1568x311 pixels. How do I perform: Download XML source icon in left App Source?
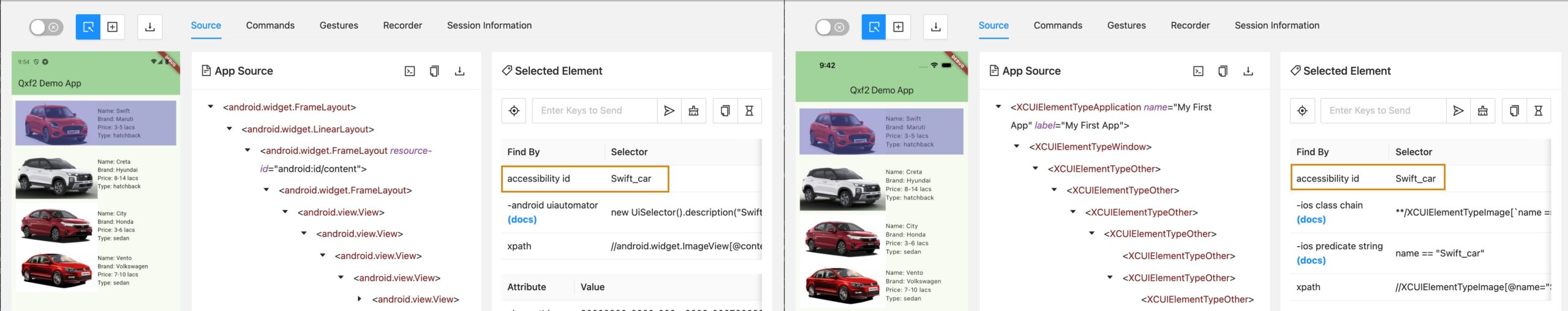[x=459, y=71]
